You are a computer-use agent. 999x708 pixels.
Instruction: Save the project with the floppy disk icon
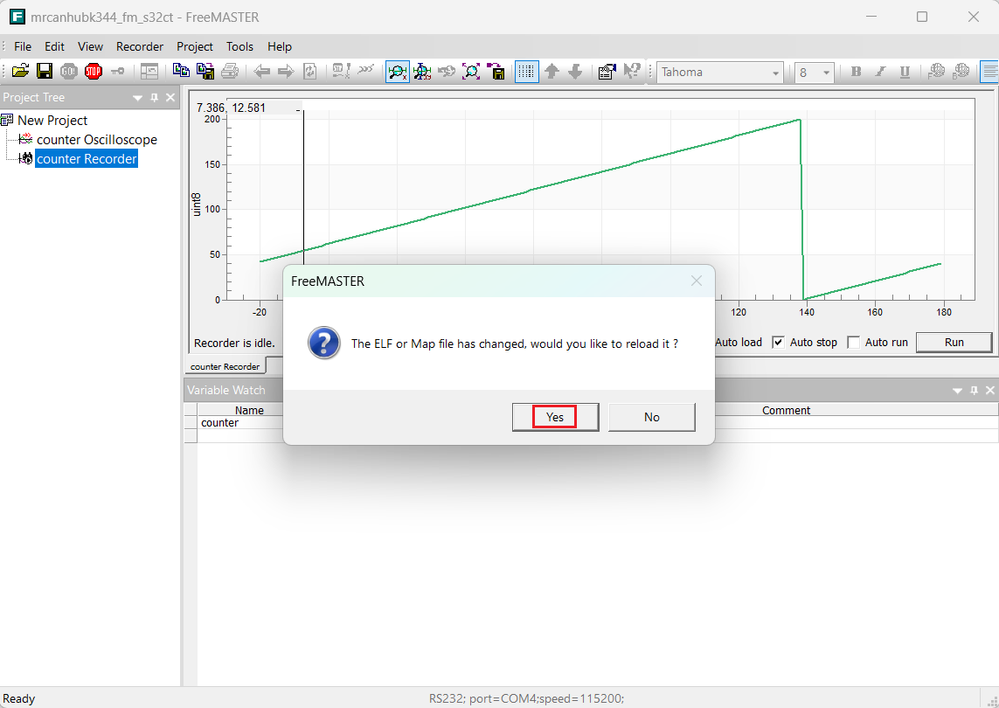tap(45, 71)
